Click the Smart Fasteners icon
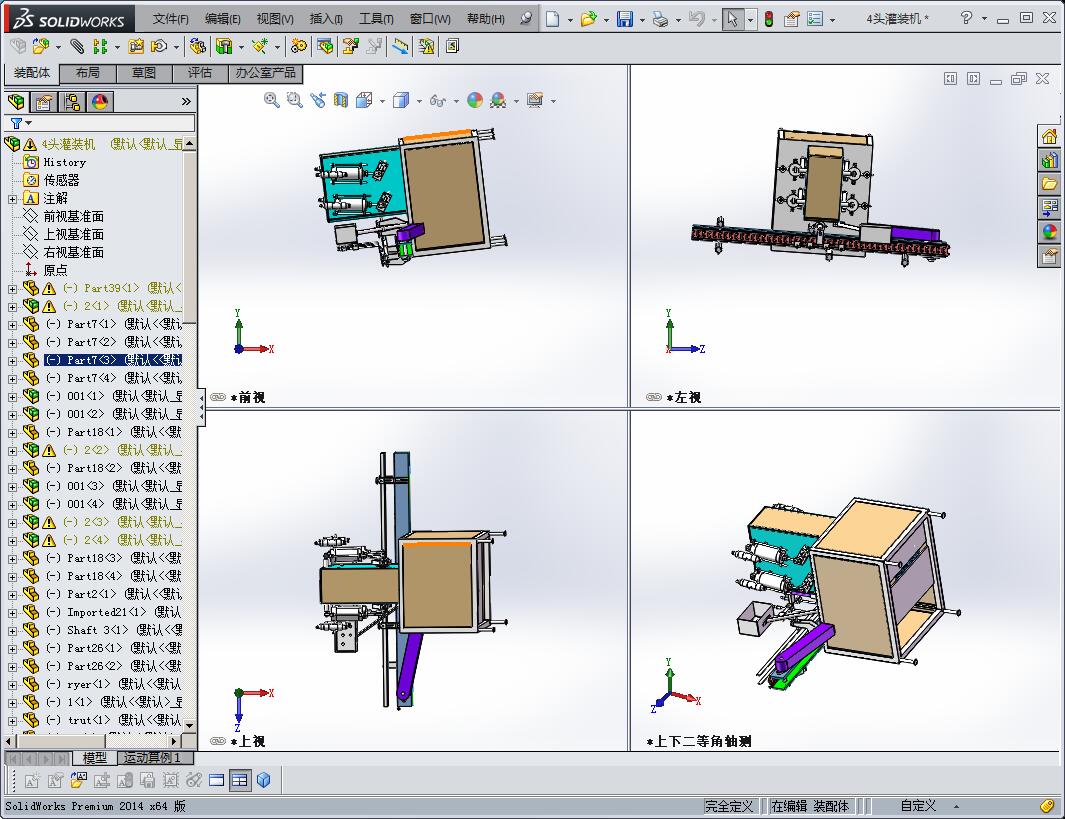Image resolution: width=1065 pixels, height=819 pixels. point(136,46)
